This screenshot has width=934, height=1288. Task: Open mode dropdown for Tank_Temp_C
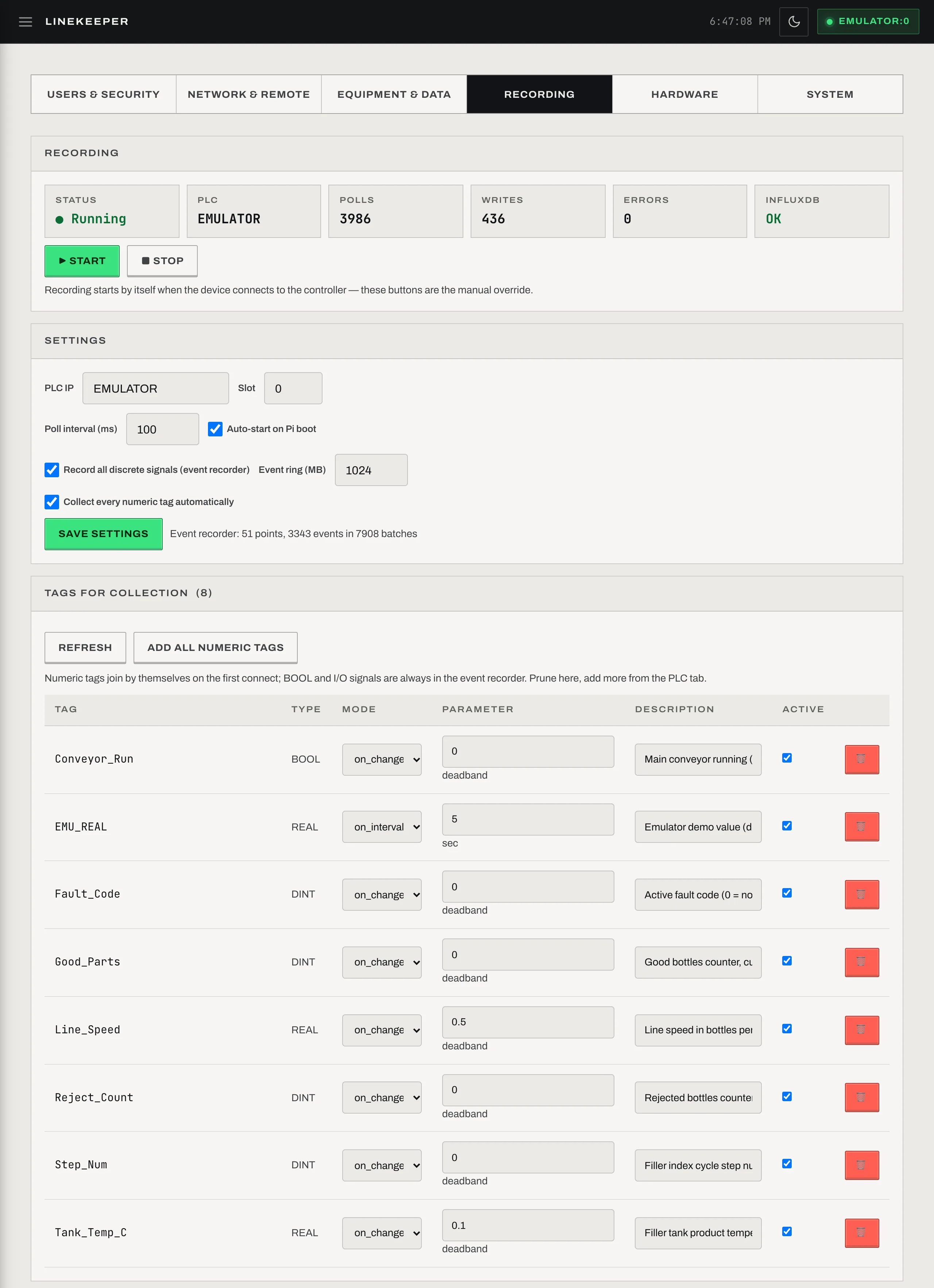click(382, 1233)
